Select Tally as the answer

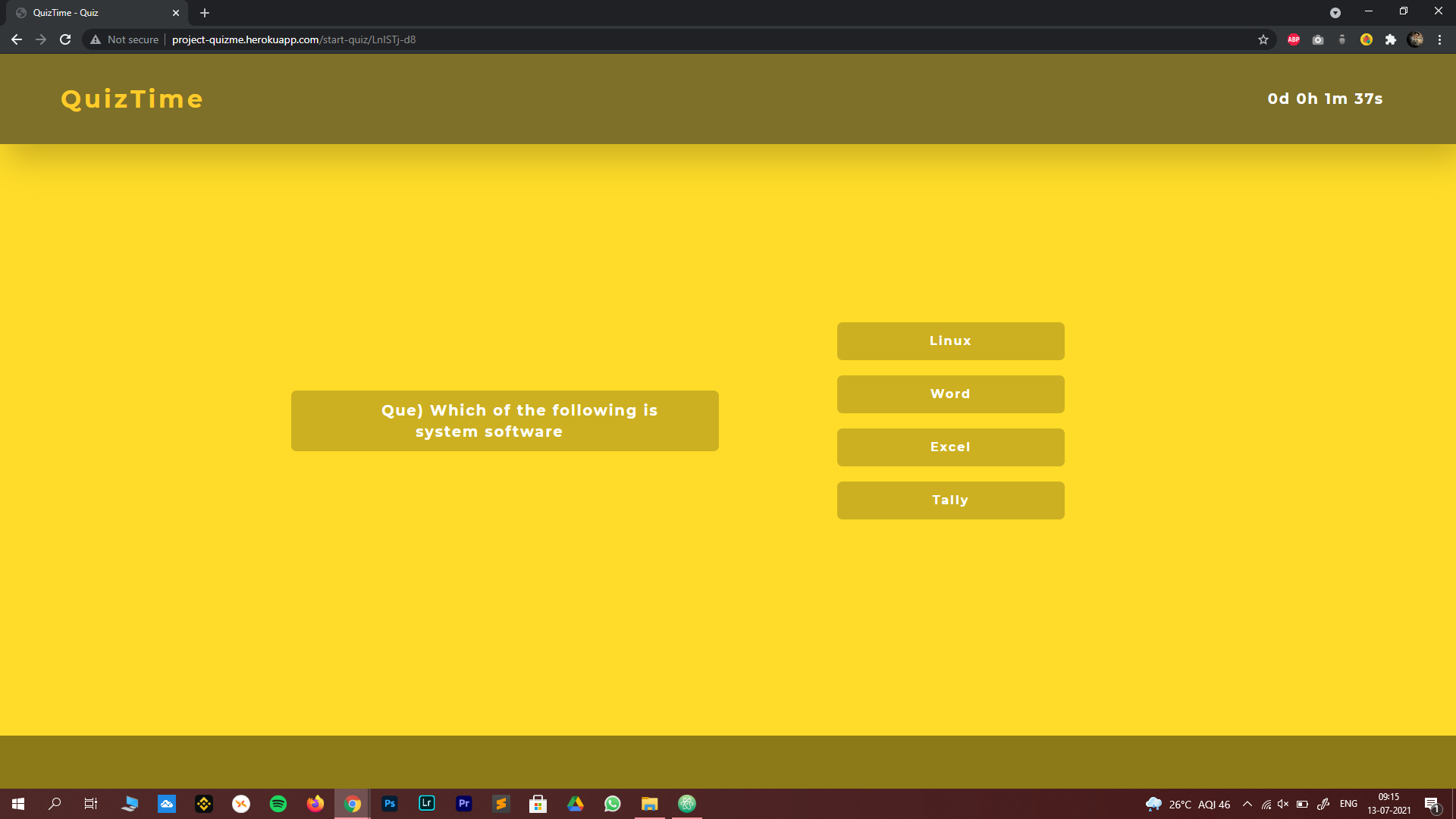pos(950,500)
